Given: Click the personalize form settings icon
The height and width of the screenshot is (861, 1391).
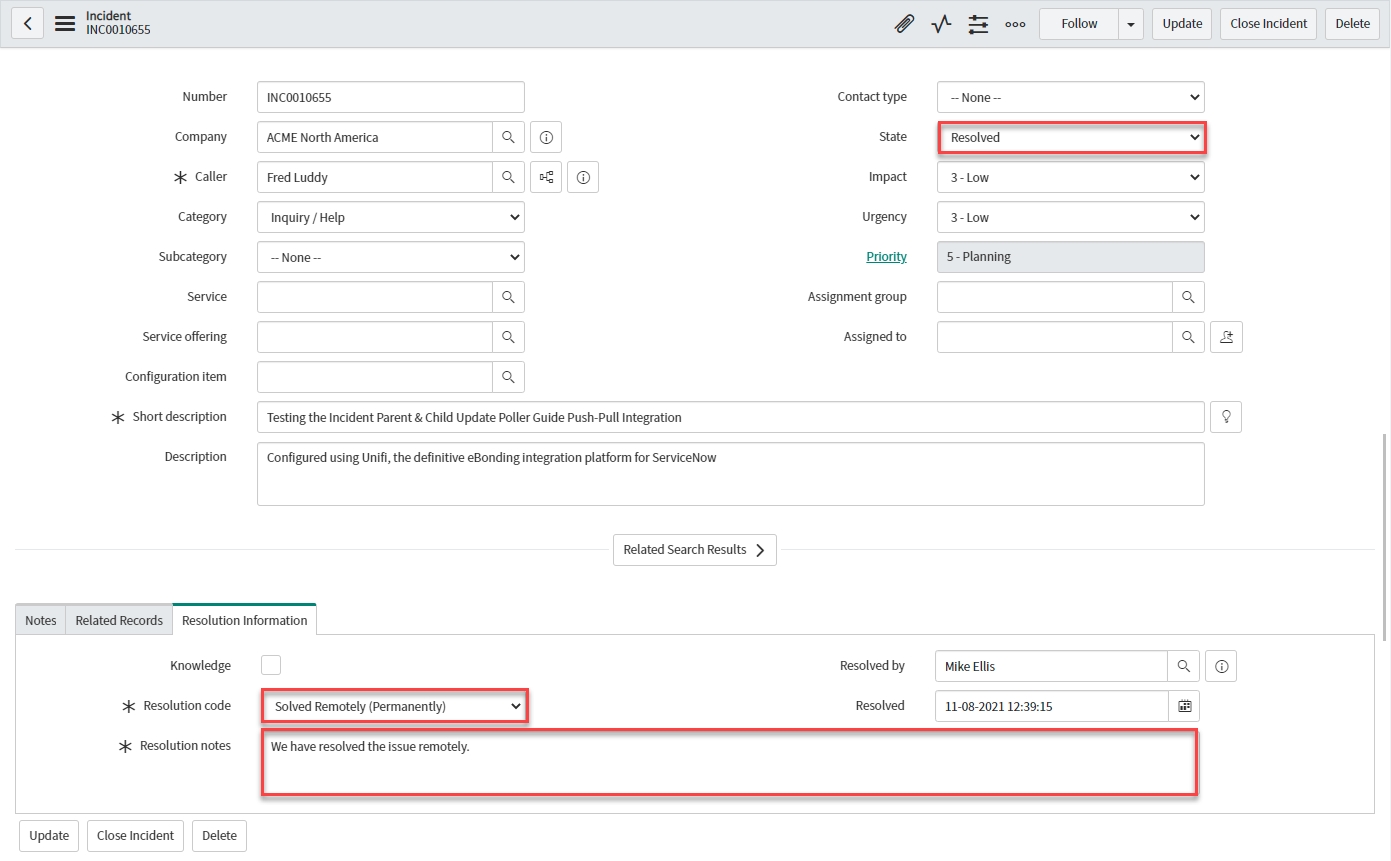Looking at the screenshot, I should click(978, 24).
